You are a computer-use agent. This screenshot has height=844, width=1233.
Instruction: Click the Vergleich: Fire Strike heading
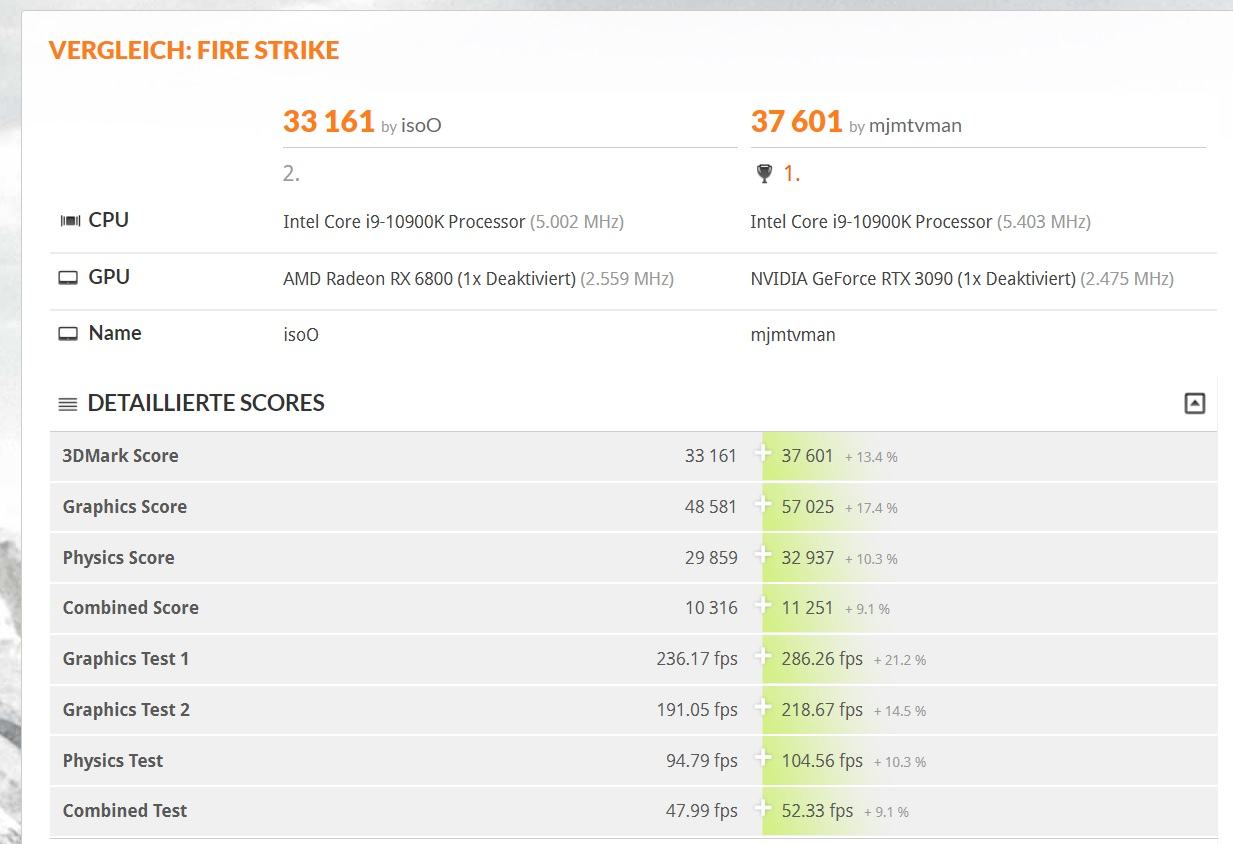[x=194, y=50]
